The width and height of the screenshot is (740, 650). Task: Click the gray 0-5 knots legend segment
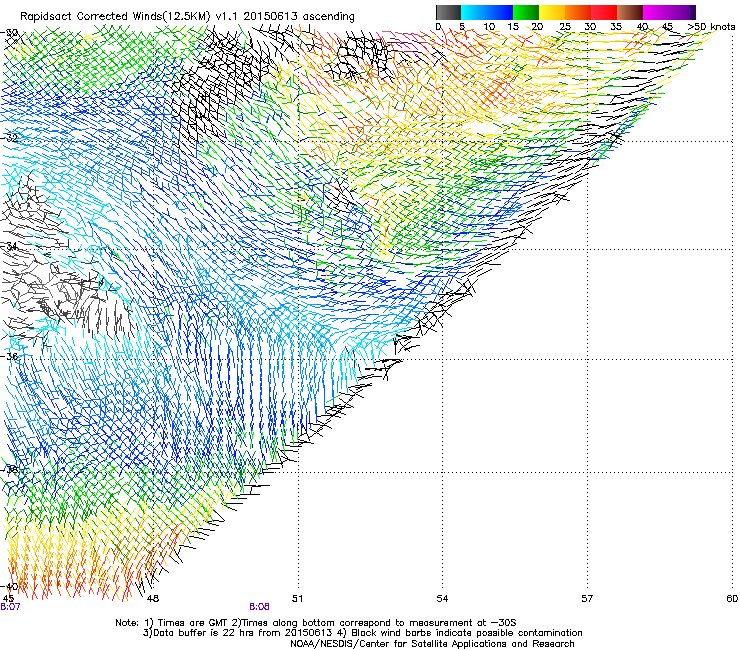pos(448,12)
